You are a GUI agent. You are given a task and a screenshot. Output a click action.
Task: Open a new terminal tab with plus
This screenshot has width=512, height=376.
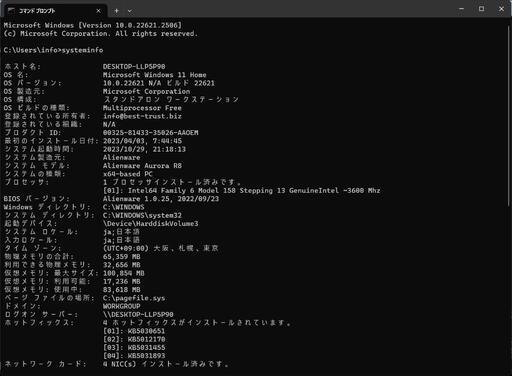pyautogui.click(x=116, y=11)
